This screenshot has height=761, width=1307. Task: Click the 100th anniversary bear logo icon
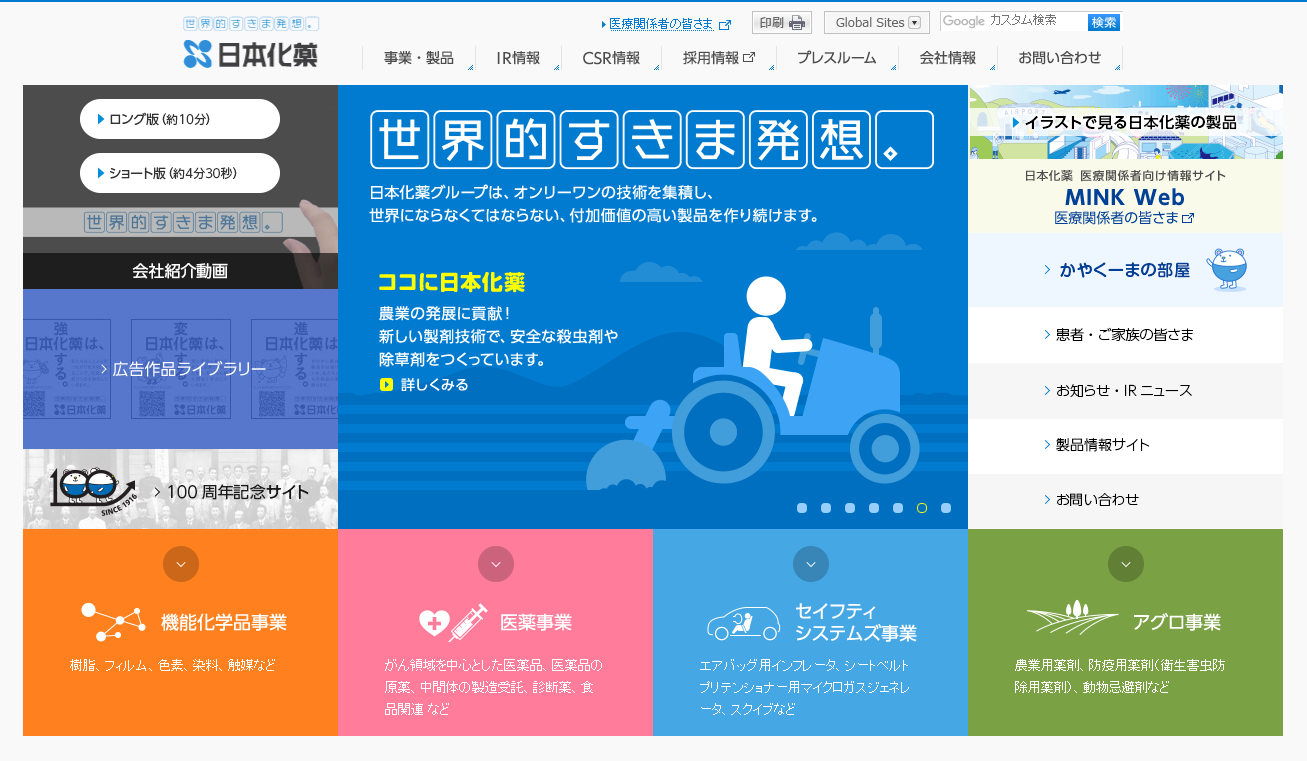pyautogui.click(x=93, y=490)
